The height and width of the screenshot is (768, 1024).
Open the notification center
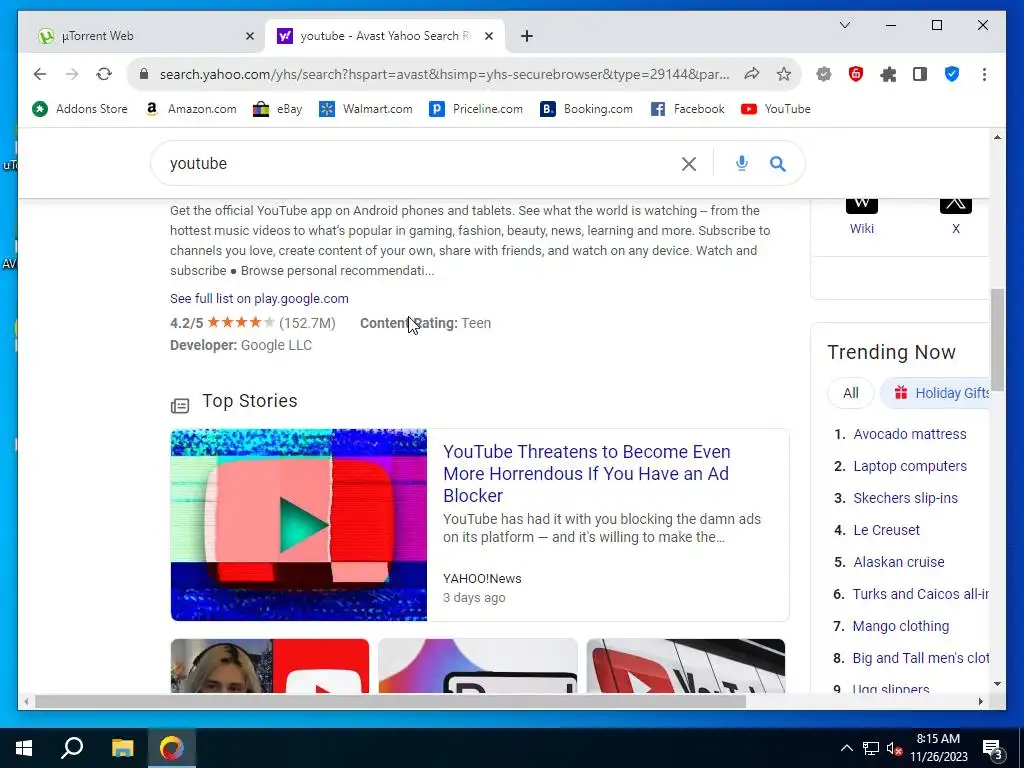pos(993,748)
